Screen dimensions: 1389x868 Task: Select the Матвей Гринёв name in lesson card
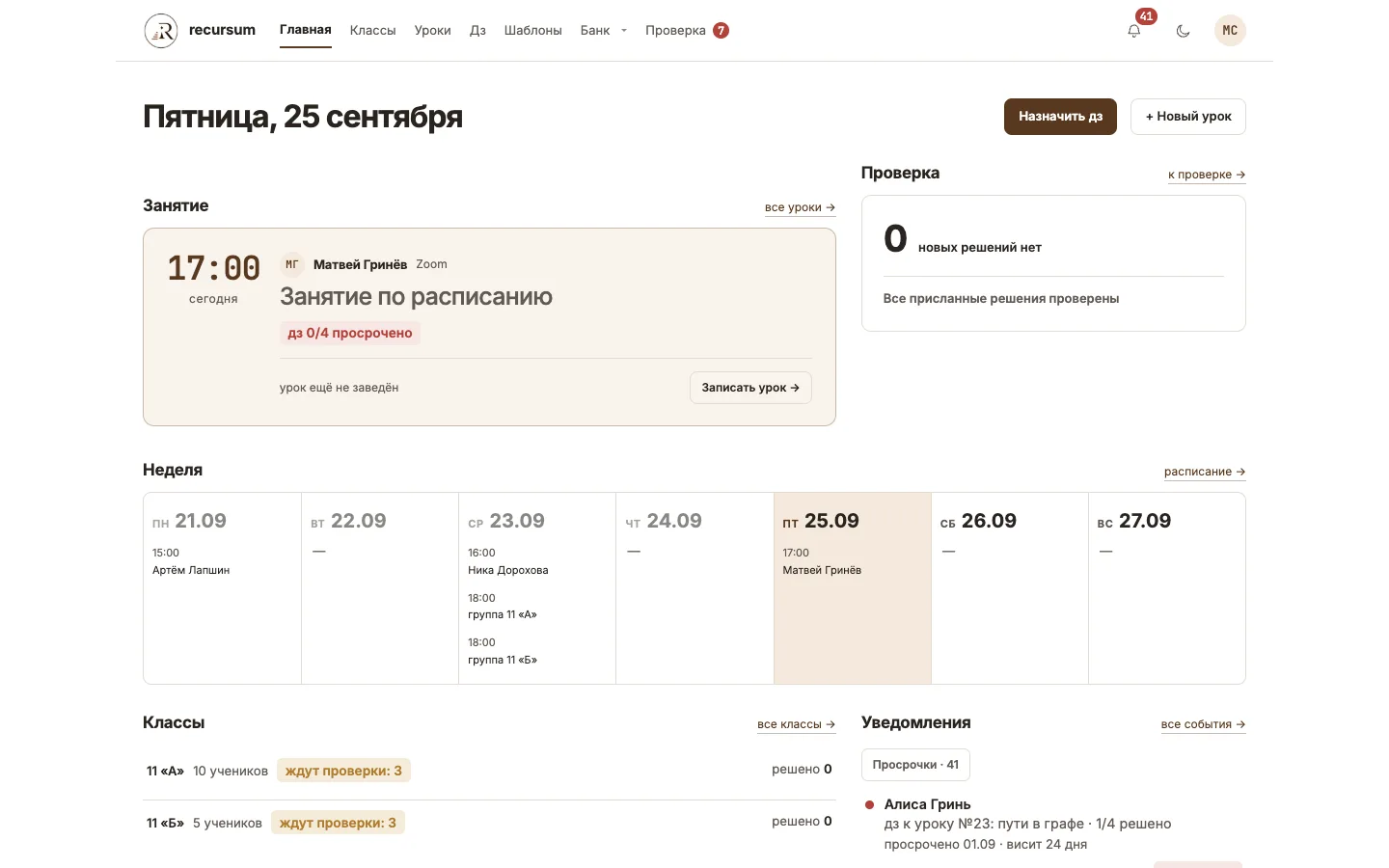pos(360,264)
